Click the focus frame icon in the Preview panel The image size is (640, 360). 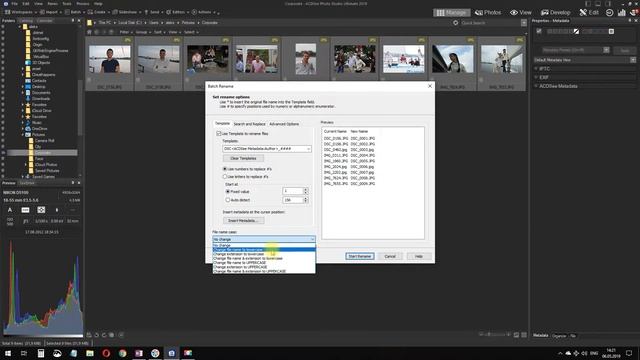(x=41, y=210)
